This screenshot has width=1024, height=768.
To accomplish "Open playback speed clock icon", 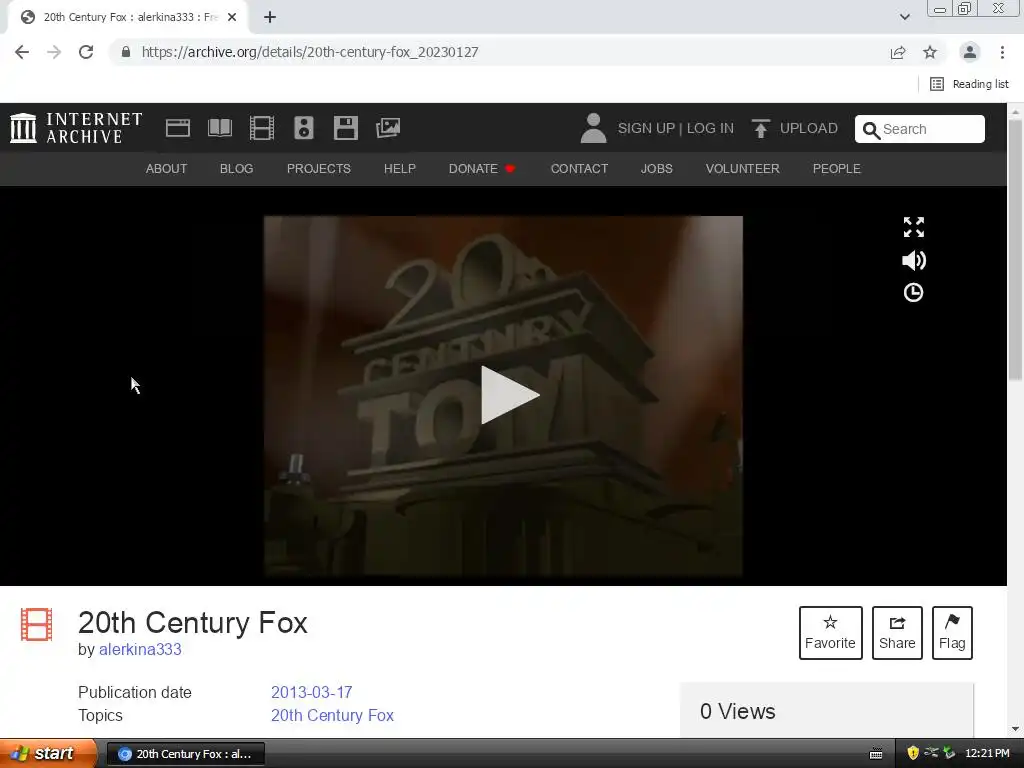I will pos(913,293).
